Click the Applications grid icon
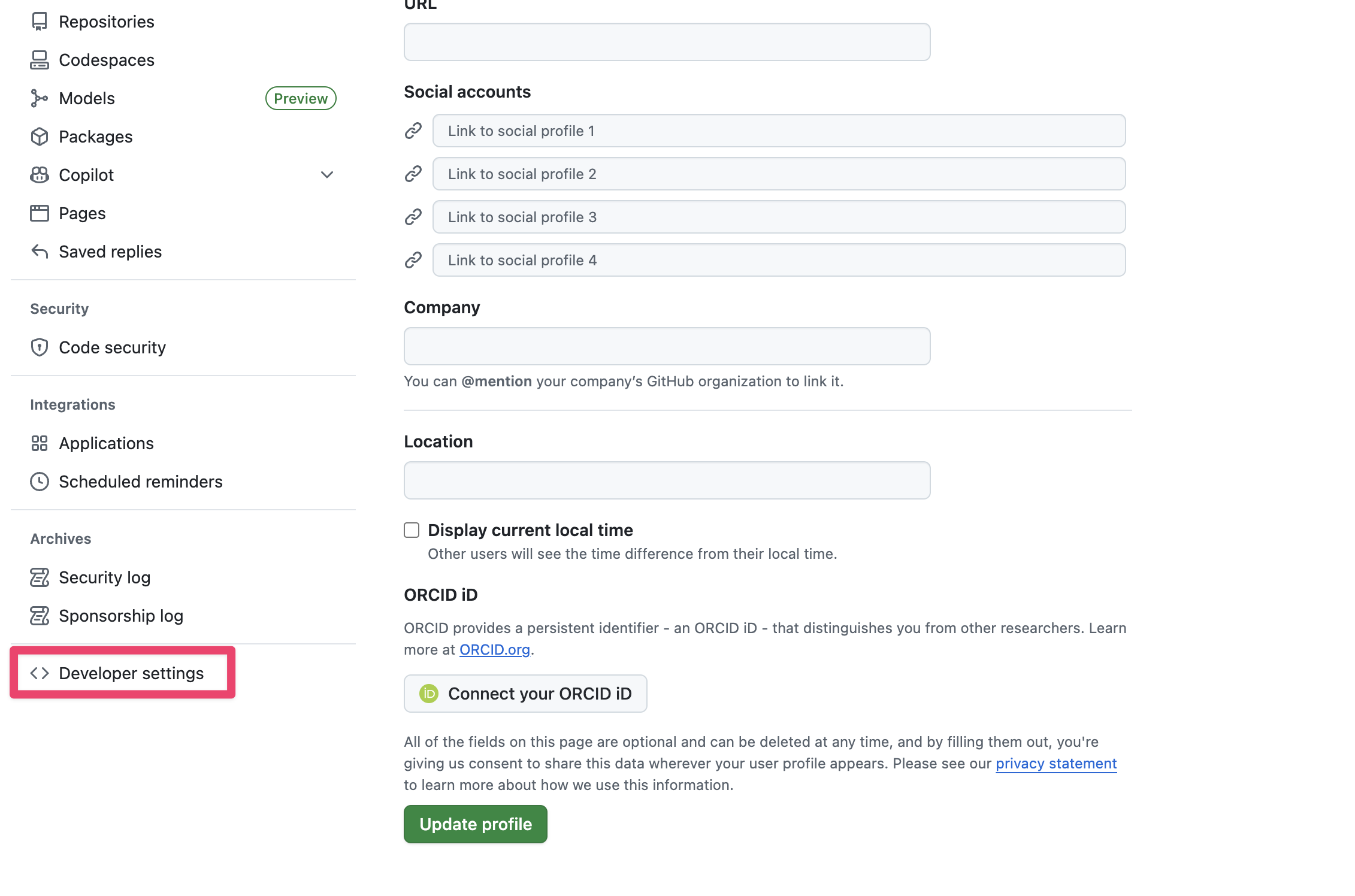Viewport: 1355px width, 896px height. pyautogui.click(x=40, y=443)
